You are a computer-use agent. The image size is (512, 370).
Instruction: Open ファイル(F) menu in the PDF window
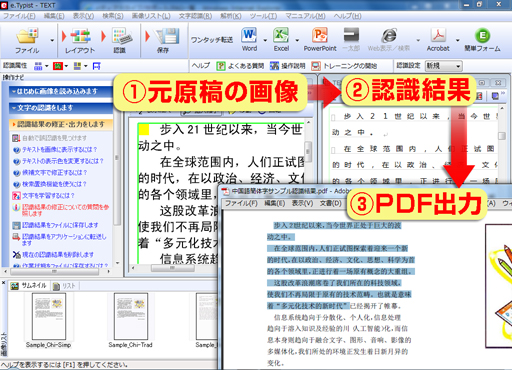coord(241,203)
